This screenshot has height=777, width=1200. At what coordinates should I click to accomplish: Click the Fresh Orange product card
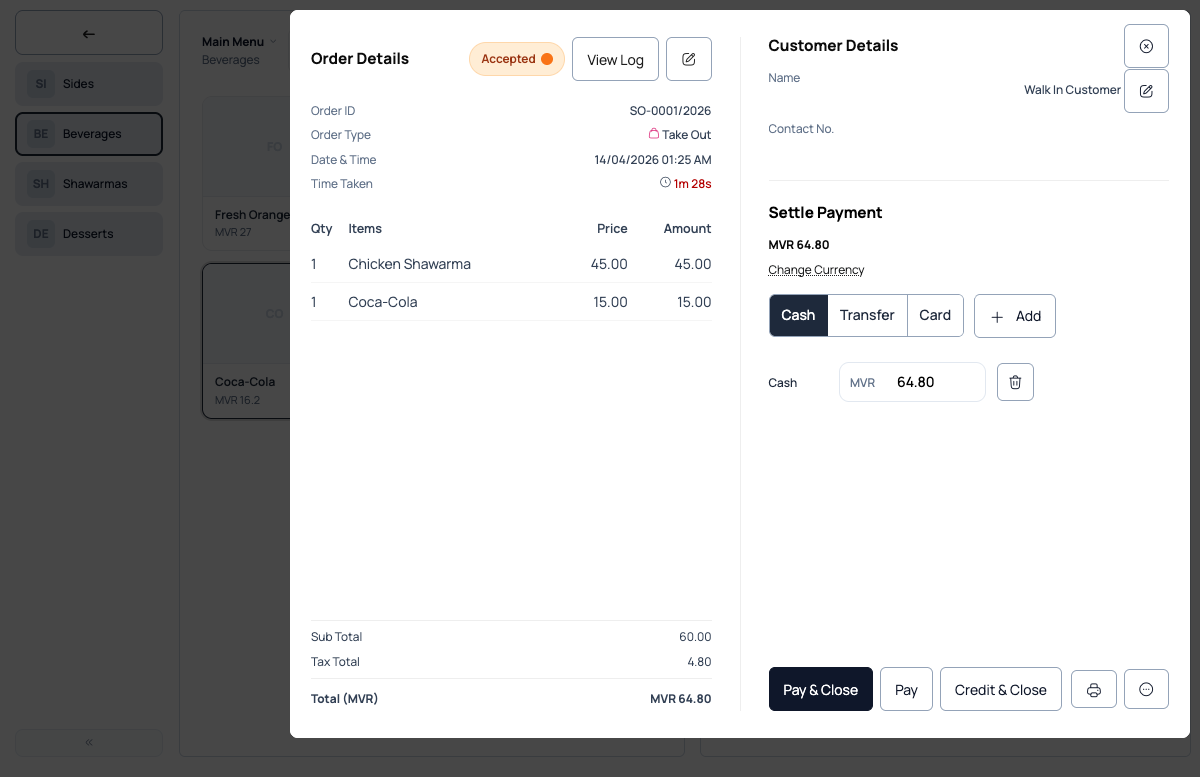[246, 172]
